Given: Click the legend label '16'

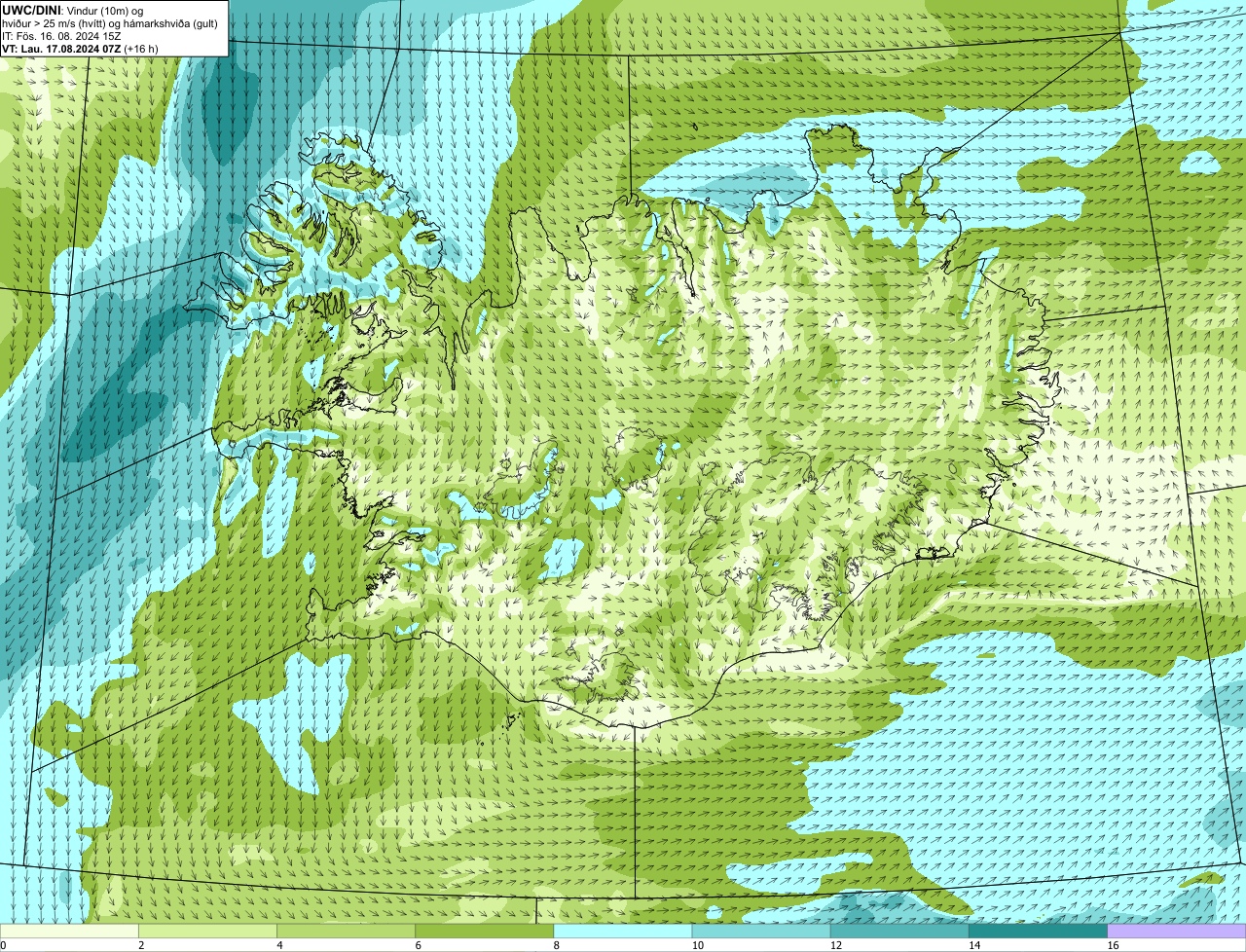Looking at the screenshot, I should click(x=1113, y=945).
